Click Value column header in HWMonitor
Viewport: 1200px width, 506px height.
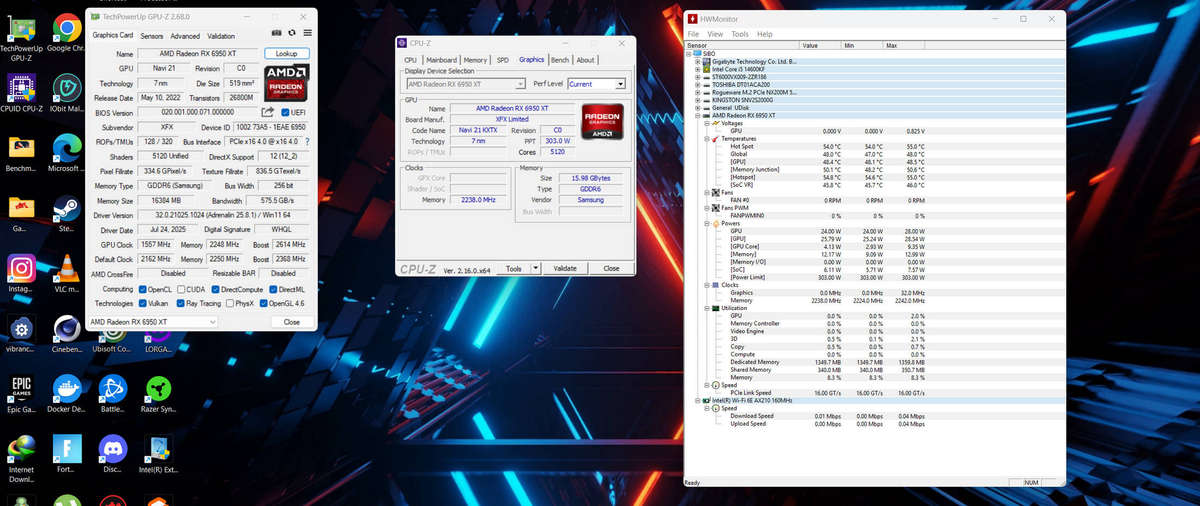point(820,45)
